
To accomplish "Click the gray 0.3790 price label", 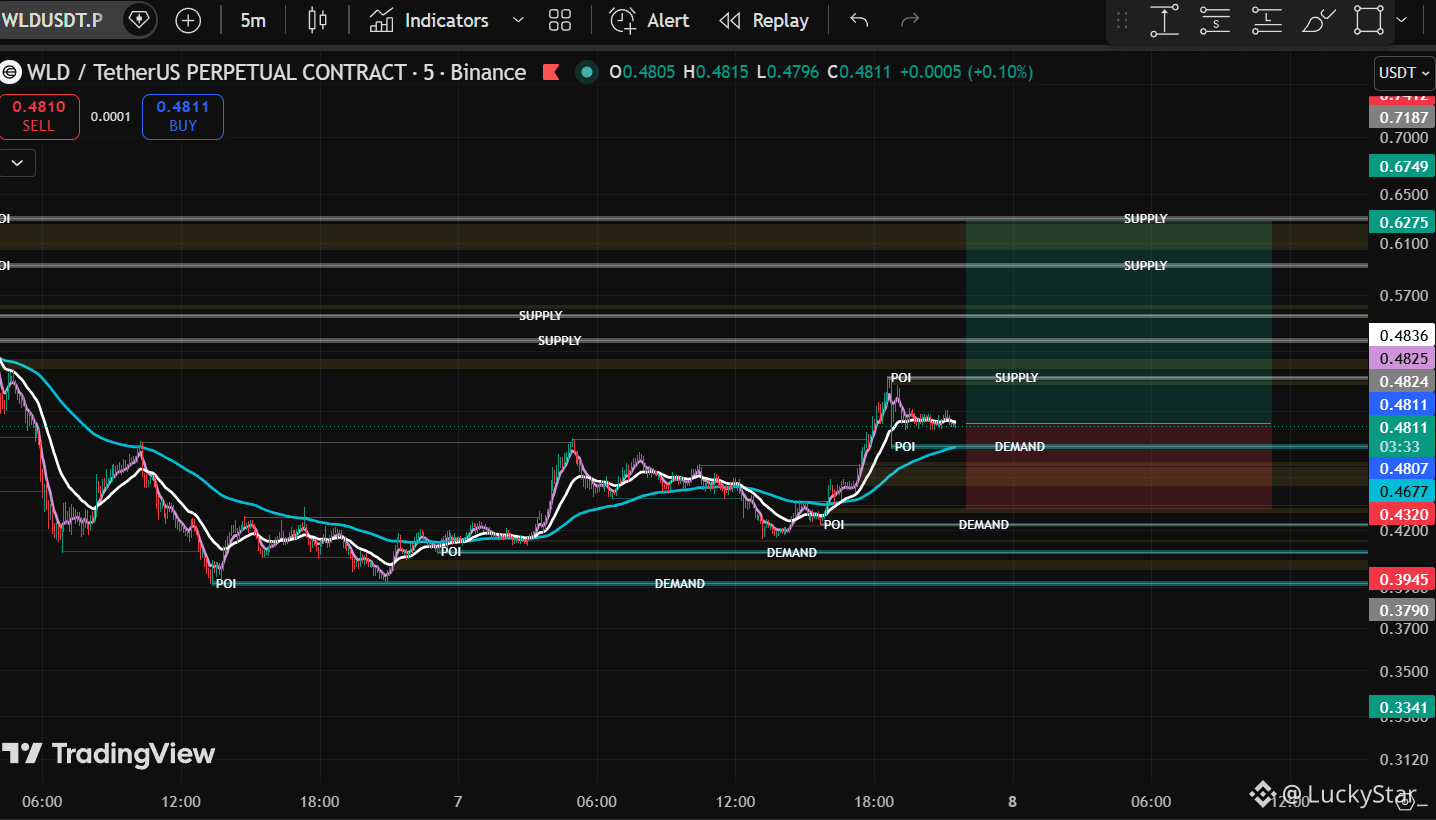I will click(1402, 610).
